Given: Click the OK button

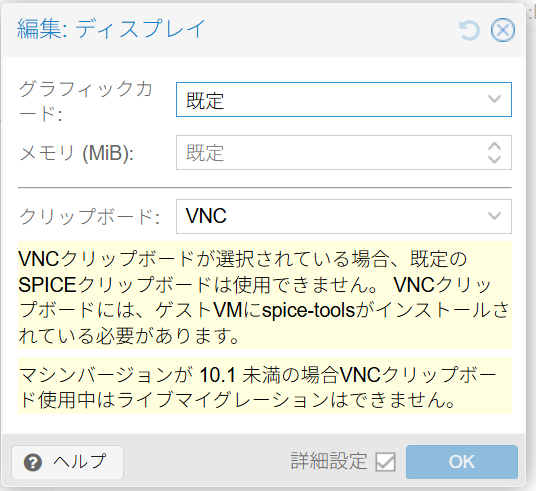Looking at the screenshot, I should [462, 462].
